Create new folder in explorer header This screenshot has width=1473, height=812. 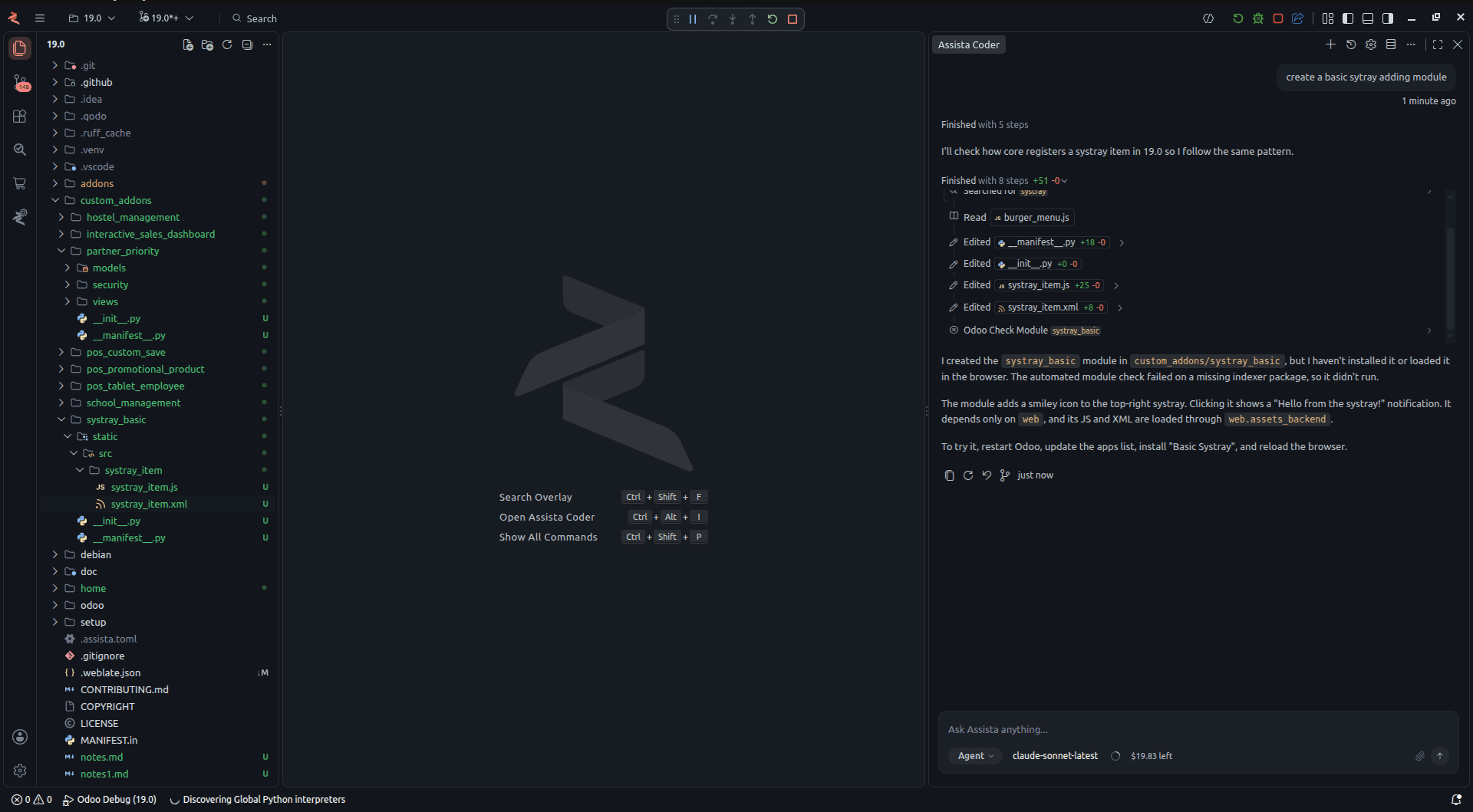tap(207, 44)
